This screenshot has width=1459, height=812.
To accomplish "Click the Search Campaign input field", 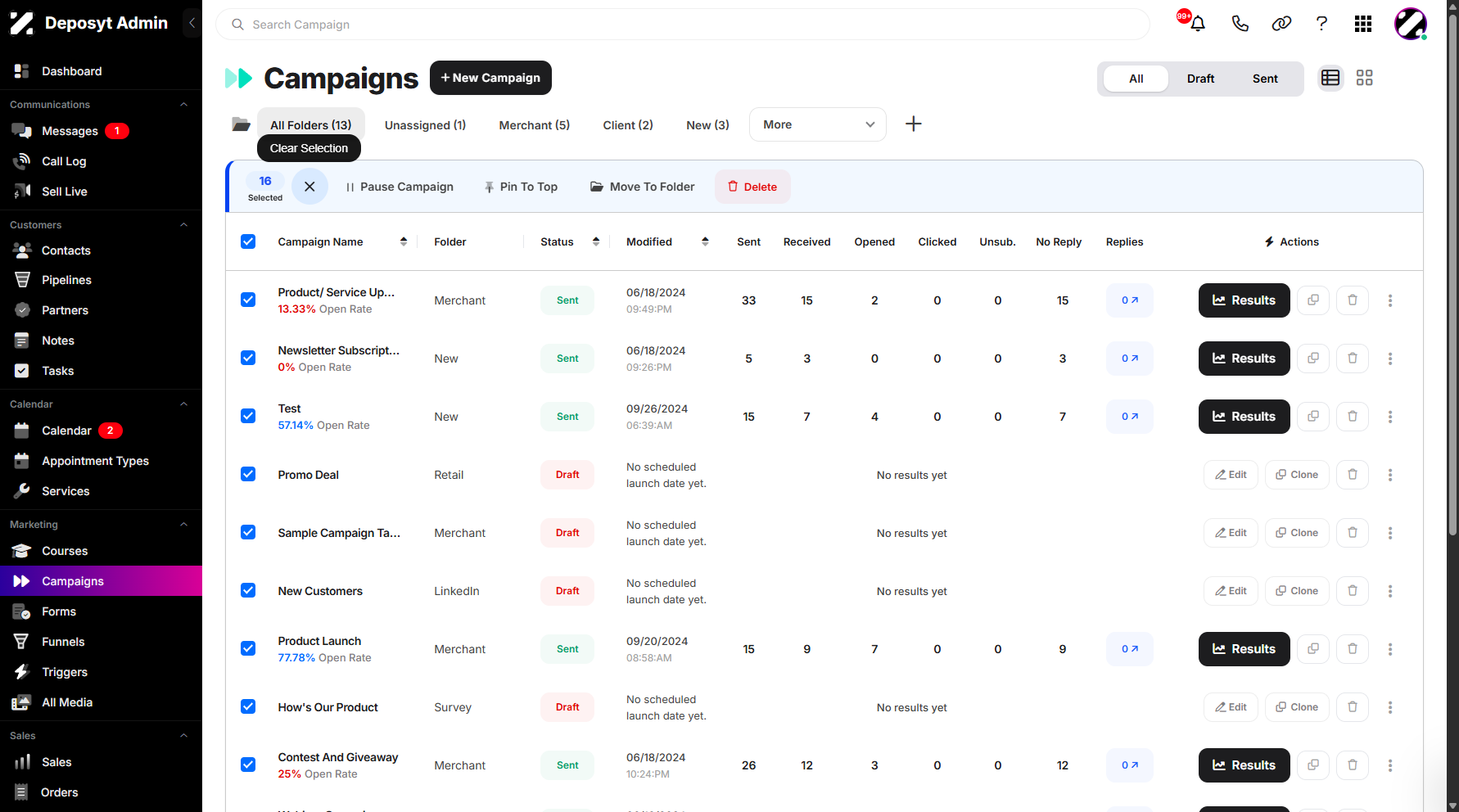I will click(x=683, y=25).
